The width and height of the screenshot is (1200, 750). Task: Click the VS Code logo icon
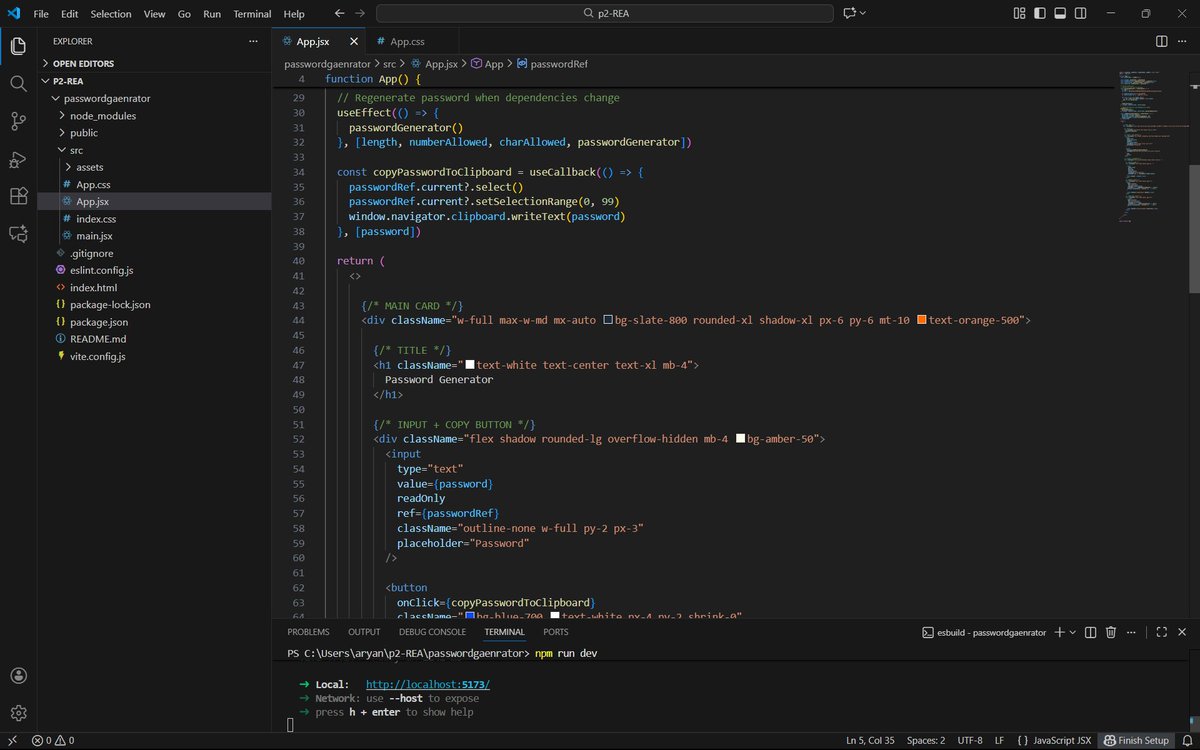coord(13,14)
